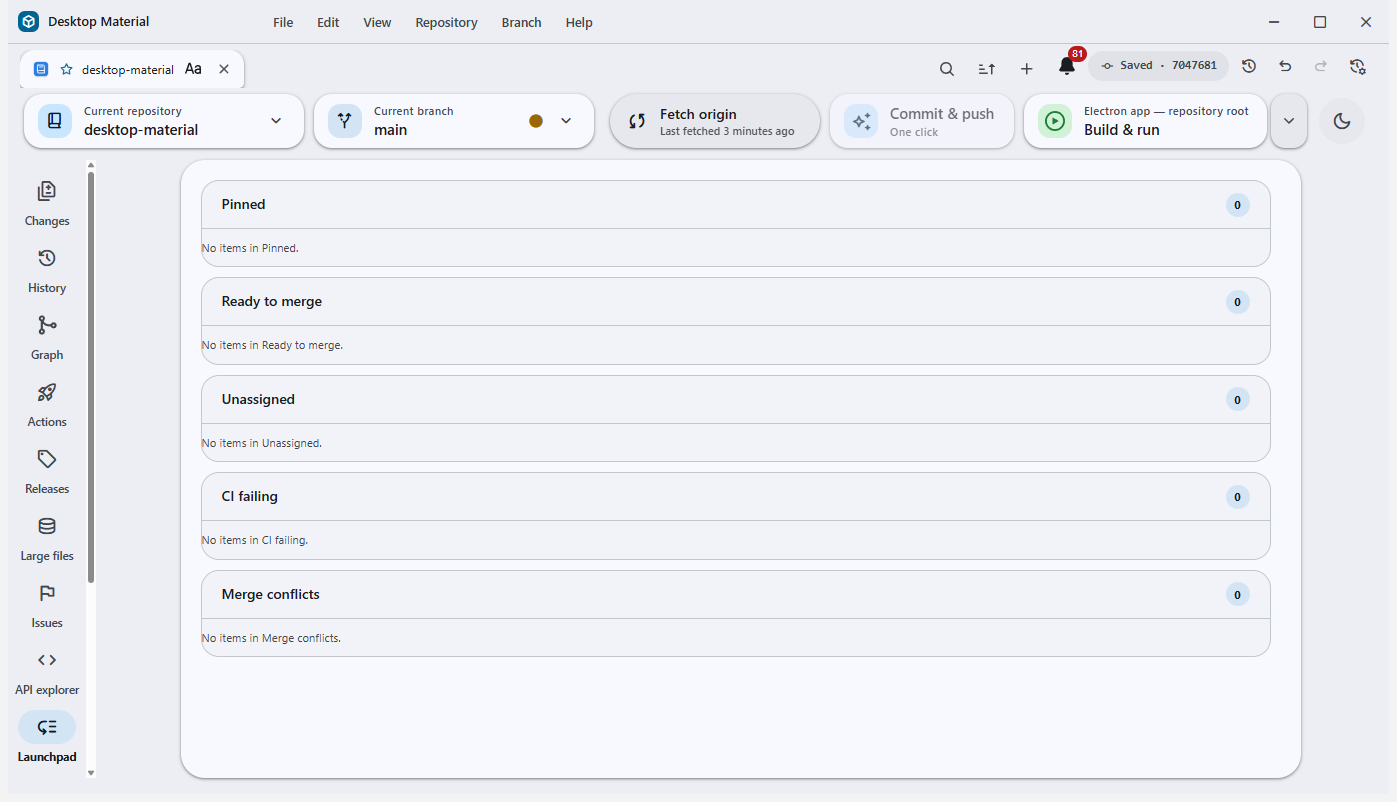Screen dimensions: 1397x802
Task: Open the Issues flag view
Action: click(x=47, y=605)
